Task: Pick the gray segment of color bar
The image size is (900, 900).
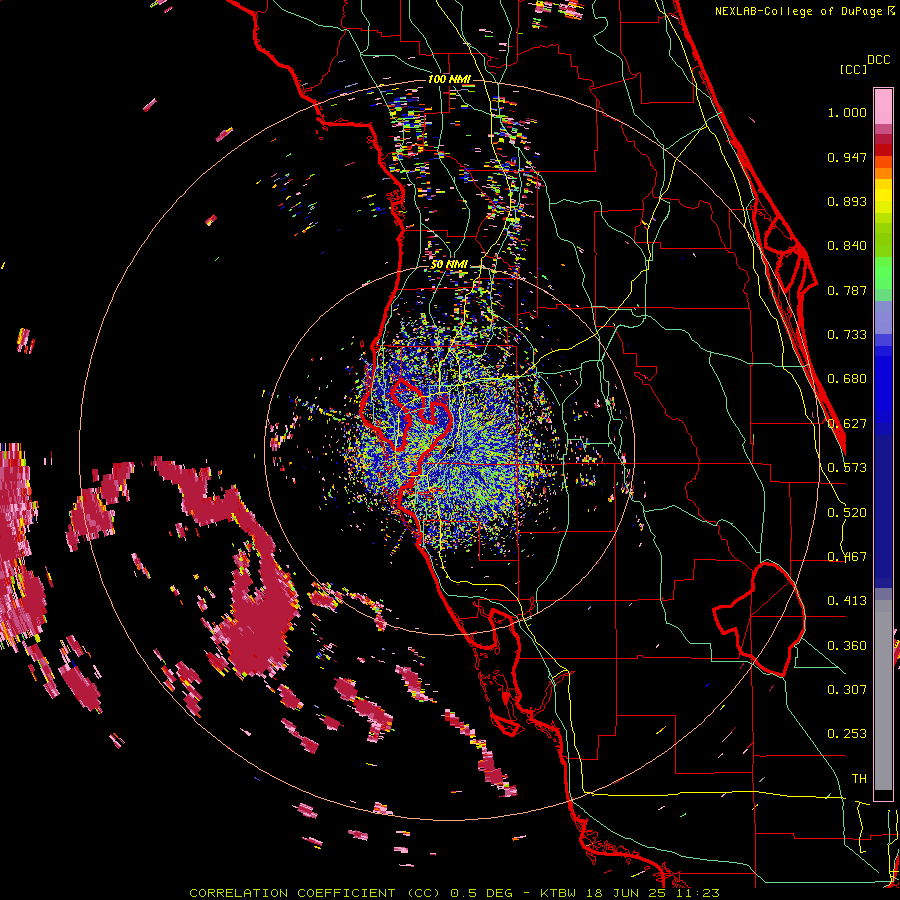Action: click(883, 695)
